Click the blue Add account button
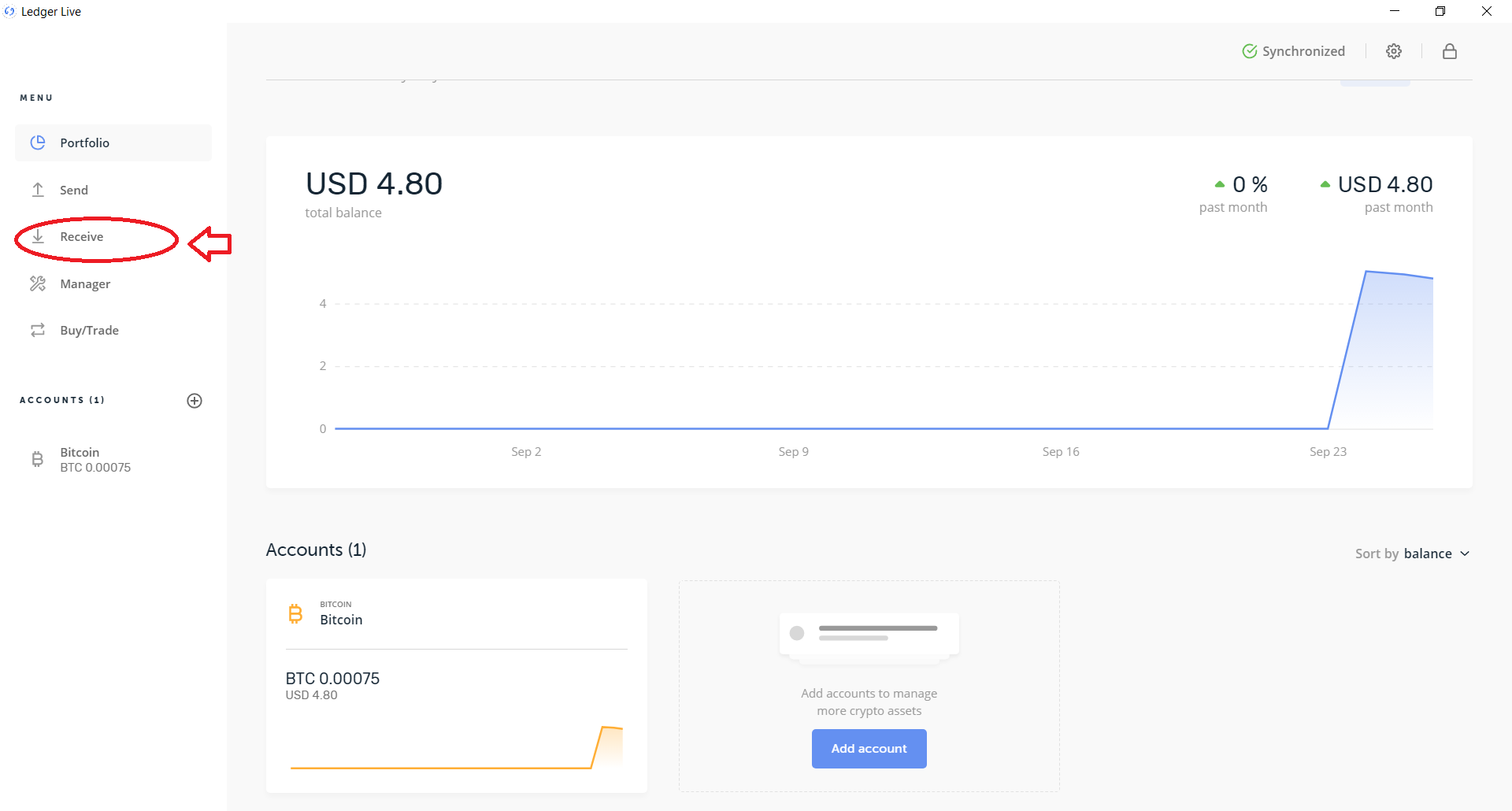The height and width of the screenshot is (811, 1512). pyautogui.click(x=869, y=749)
